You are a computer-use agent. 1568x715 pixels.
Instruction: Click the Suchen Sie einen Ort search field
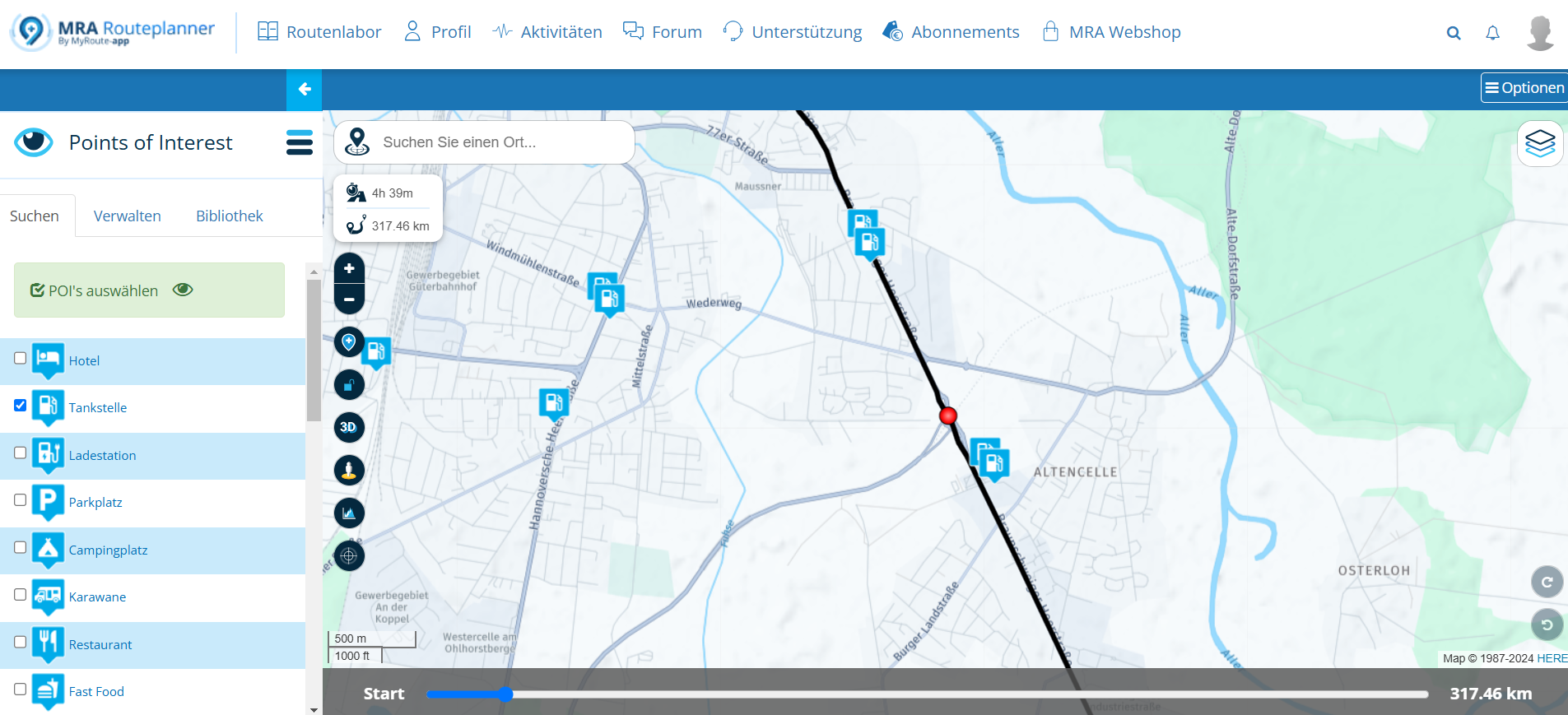[494, 142]
